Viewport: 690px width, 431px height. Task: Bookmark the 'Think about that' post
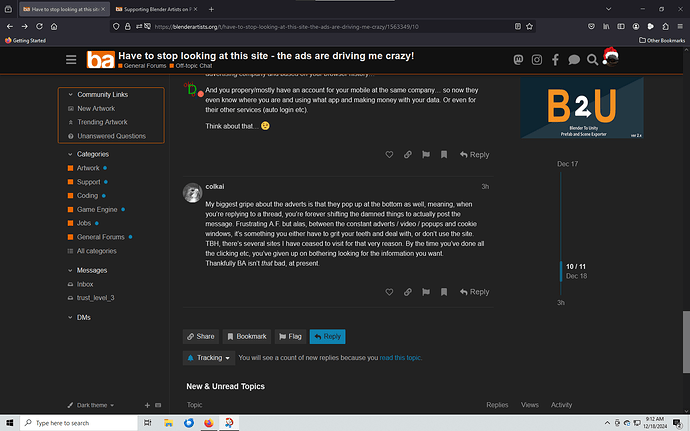point(444,155)
